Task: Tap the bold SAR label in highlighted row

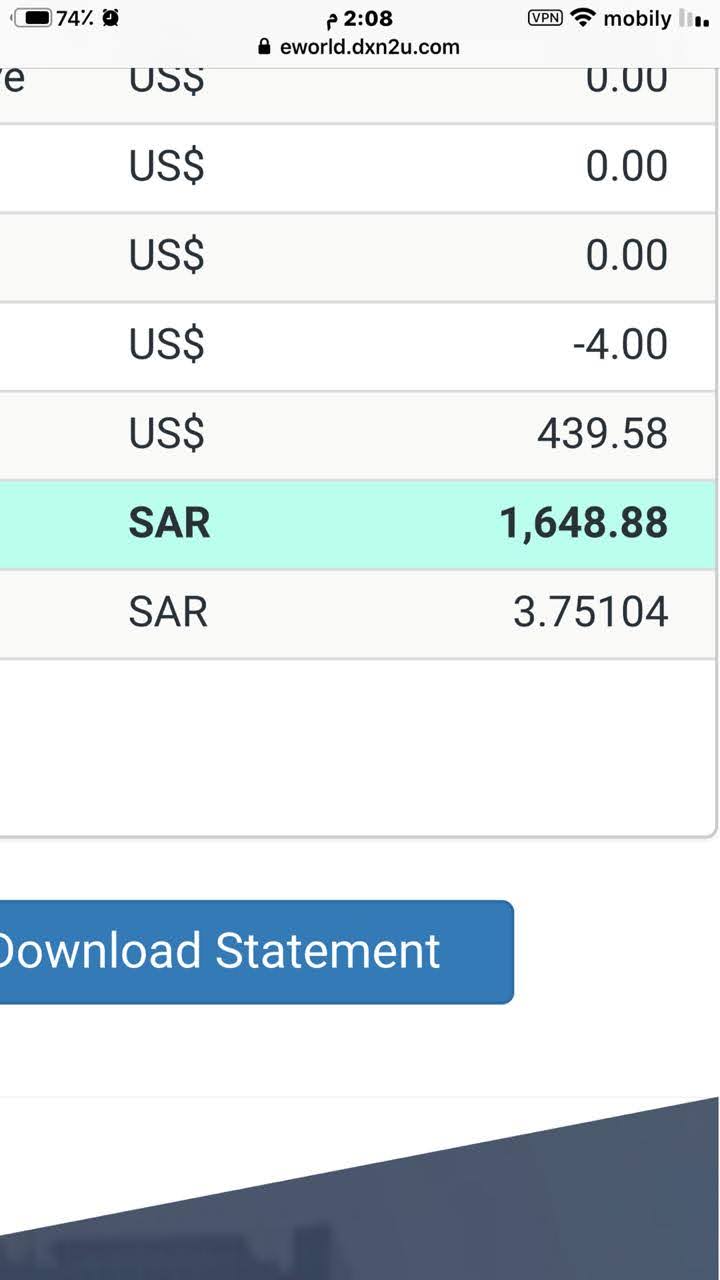Action: click(x=169, y=523)
